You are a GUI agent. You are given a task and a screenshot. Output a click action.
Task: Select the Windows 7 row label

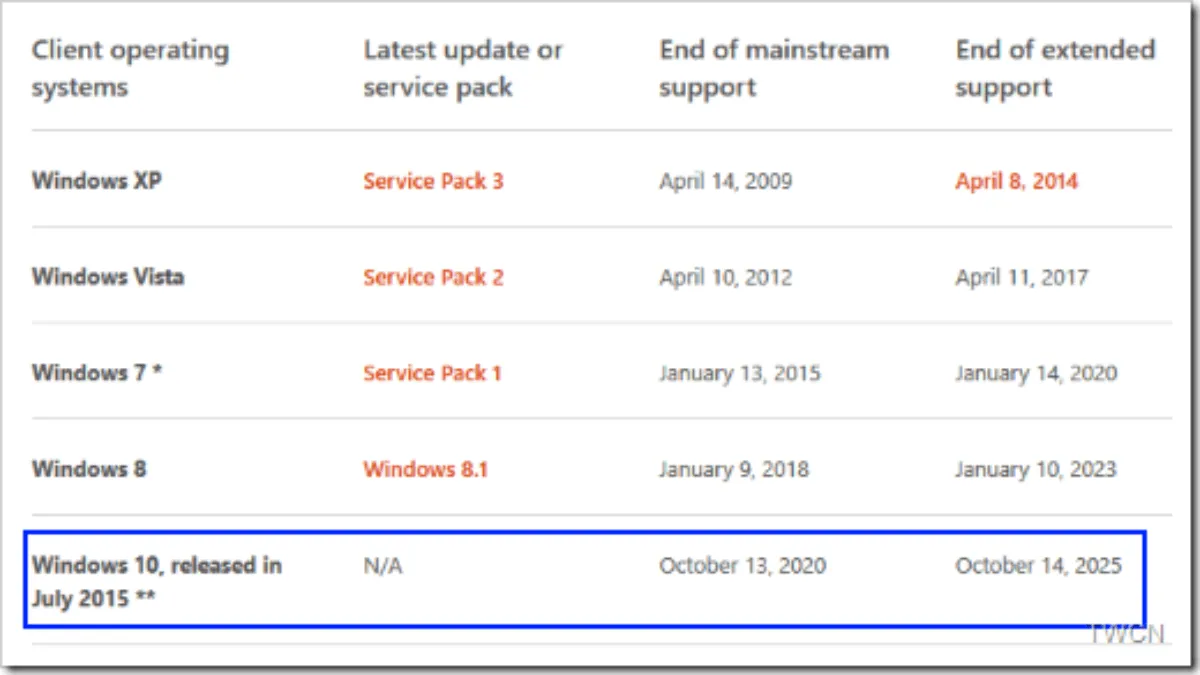[97, 373]
